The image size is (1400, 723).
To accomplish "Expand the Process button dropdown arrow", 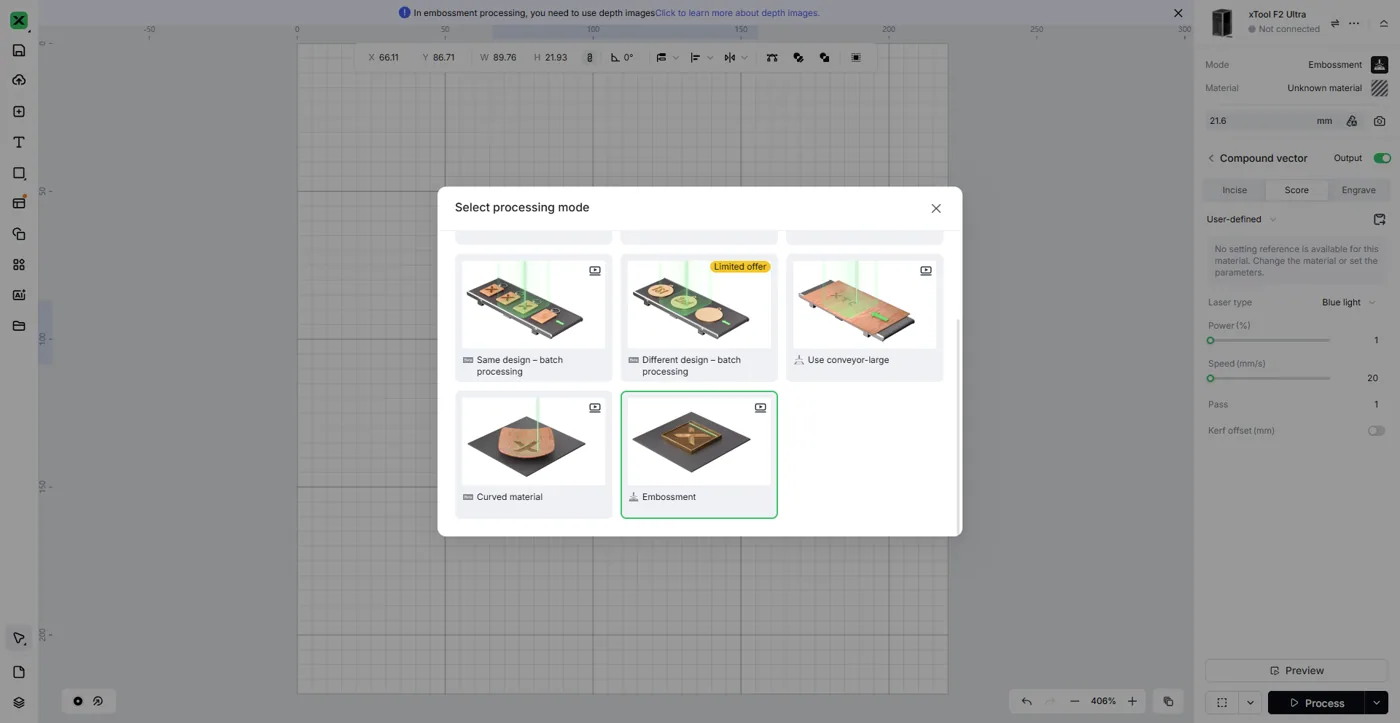I will point(1376,703).
